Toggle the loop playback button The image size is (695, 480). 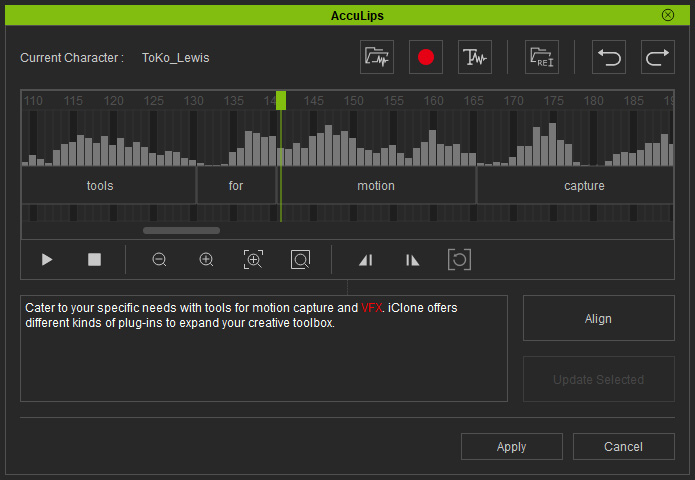pyautogui.click(x=459, y=260)
